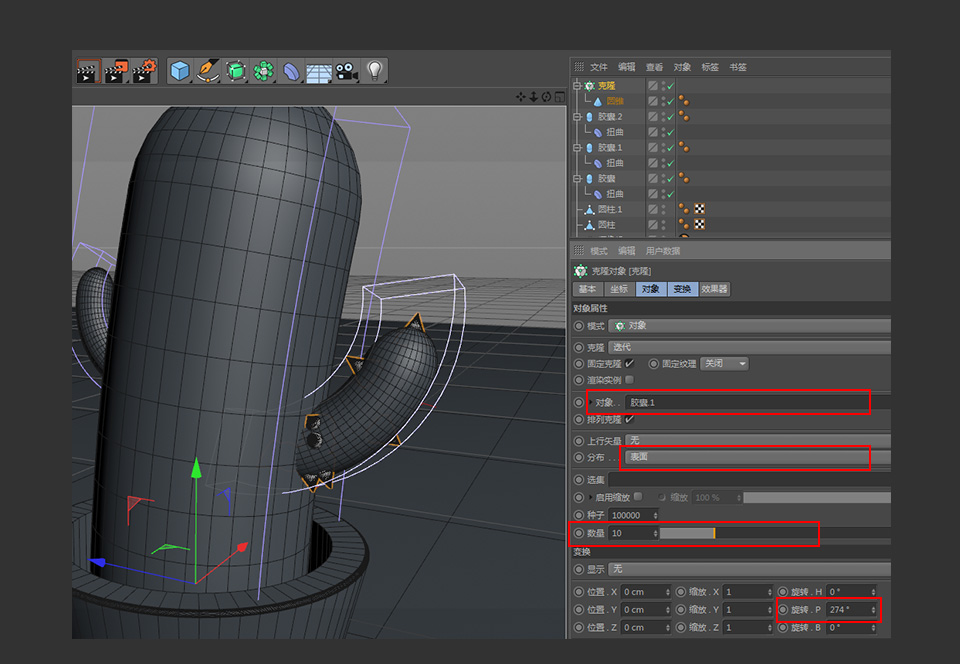Click the Light icon in the top toolbar

click(x=375, y=71)
